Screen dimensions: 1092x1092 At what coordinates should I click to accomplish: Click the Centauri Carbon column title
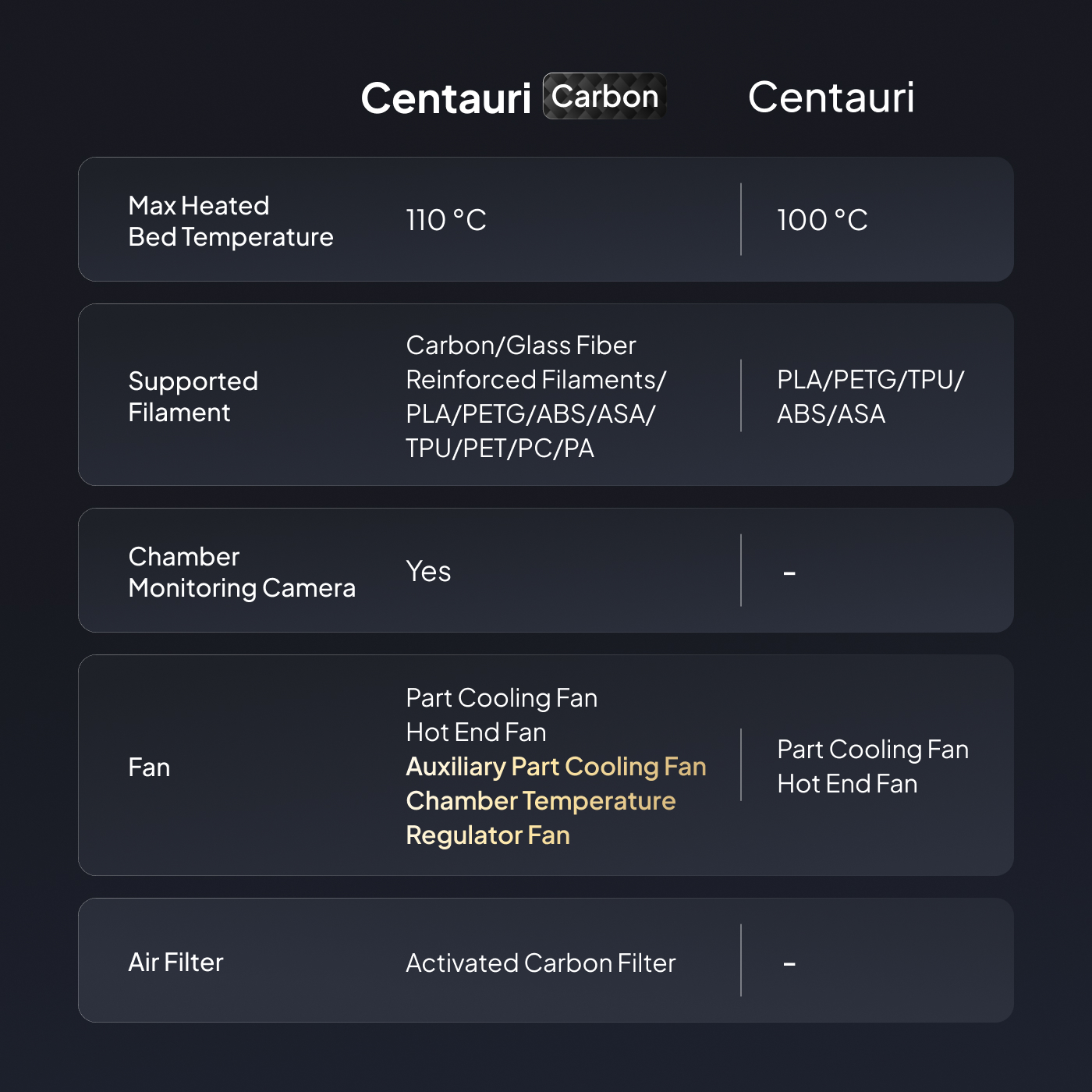pyautogui.click(x=445, y=99)
